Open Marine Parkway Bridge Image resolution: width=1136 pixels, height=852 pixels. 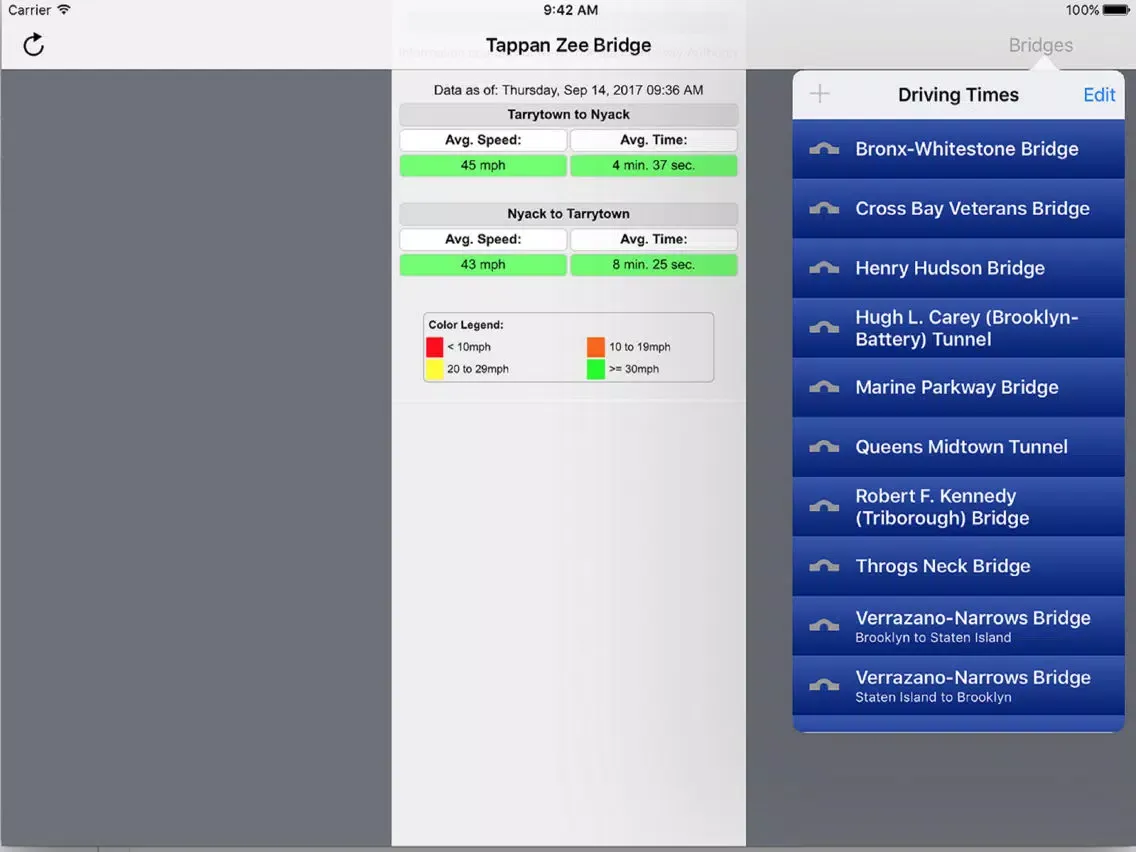pyautogui.click(x=958, y=388)
